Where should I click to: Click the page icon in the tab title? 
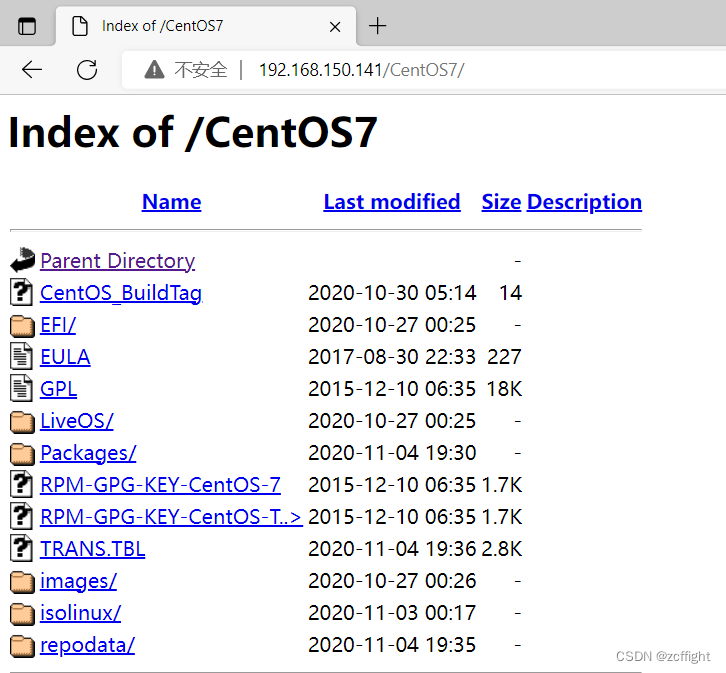80,26
